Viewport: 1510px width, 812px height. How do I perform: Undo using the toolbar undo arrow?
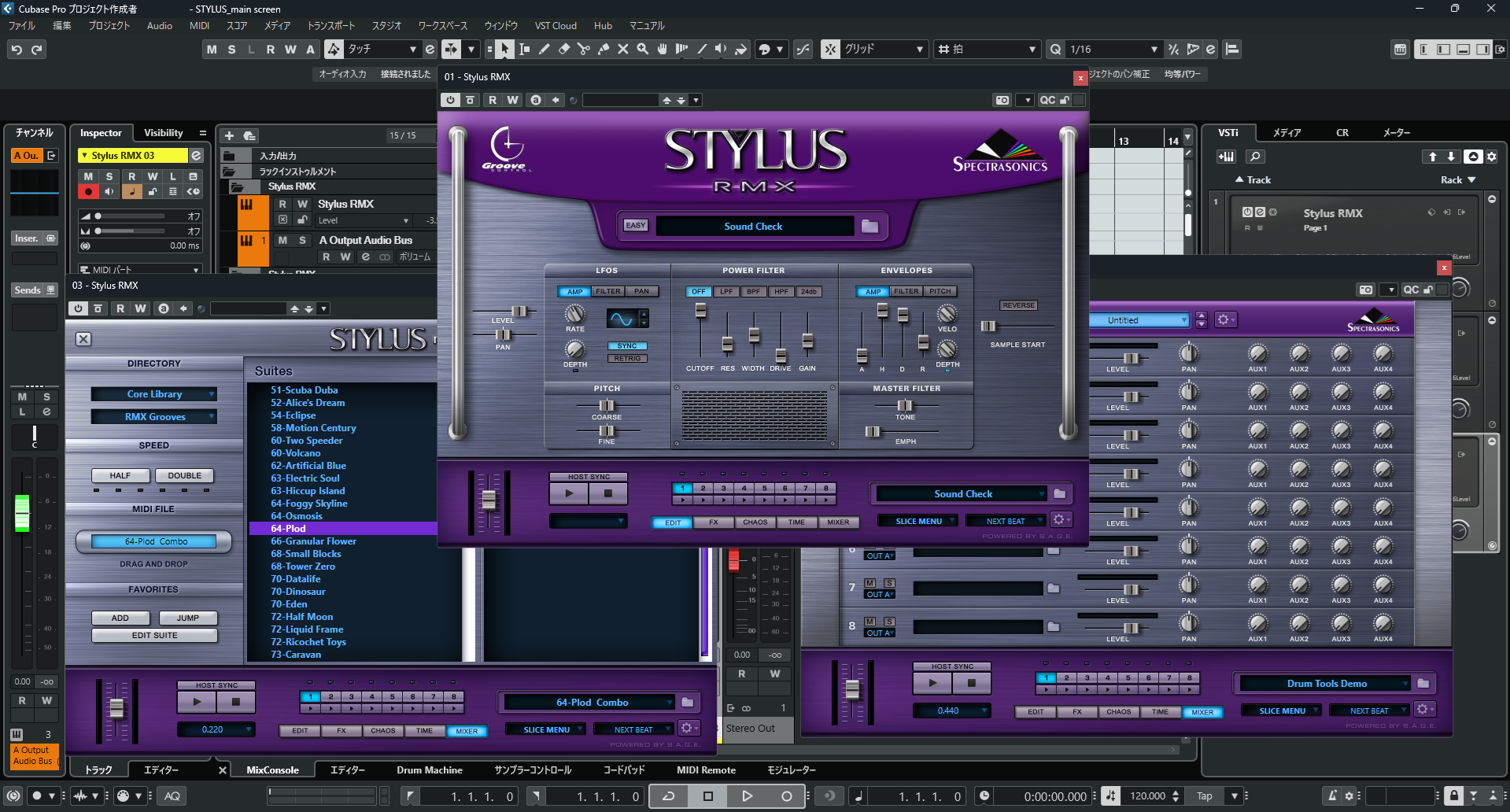tap(17, 49)
